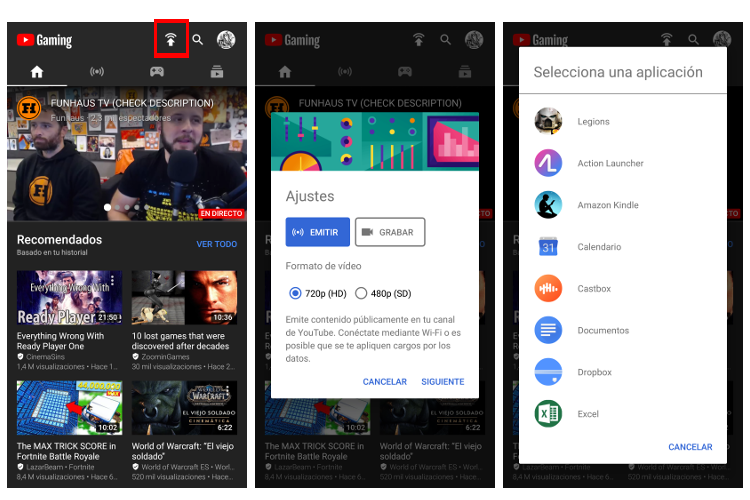Switch to the GRABAR recording mode
This screenshot has height=500, width=750.
coord(389,232)
